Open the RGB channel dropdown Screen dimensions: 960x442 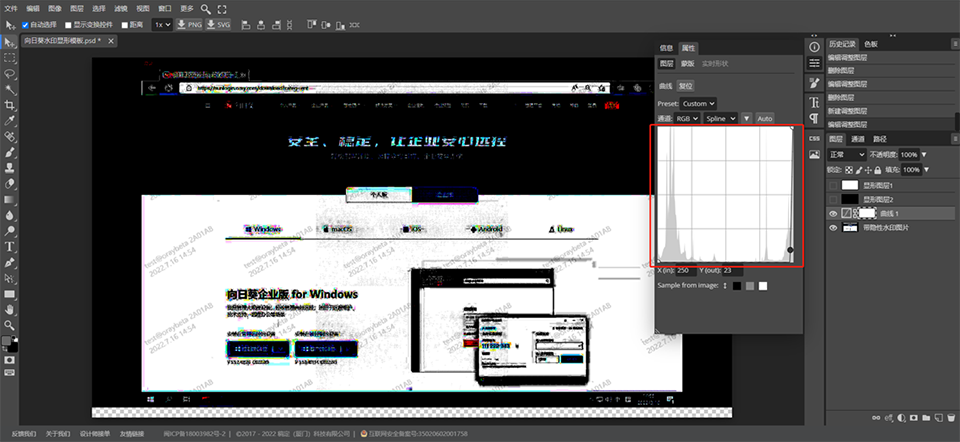click(689, 118)
